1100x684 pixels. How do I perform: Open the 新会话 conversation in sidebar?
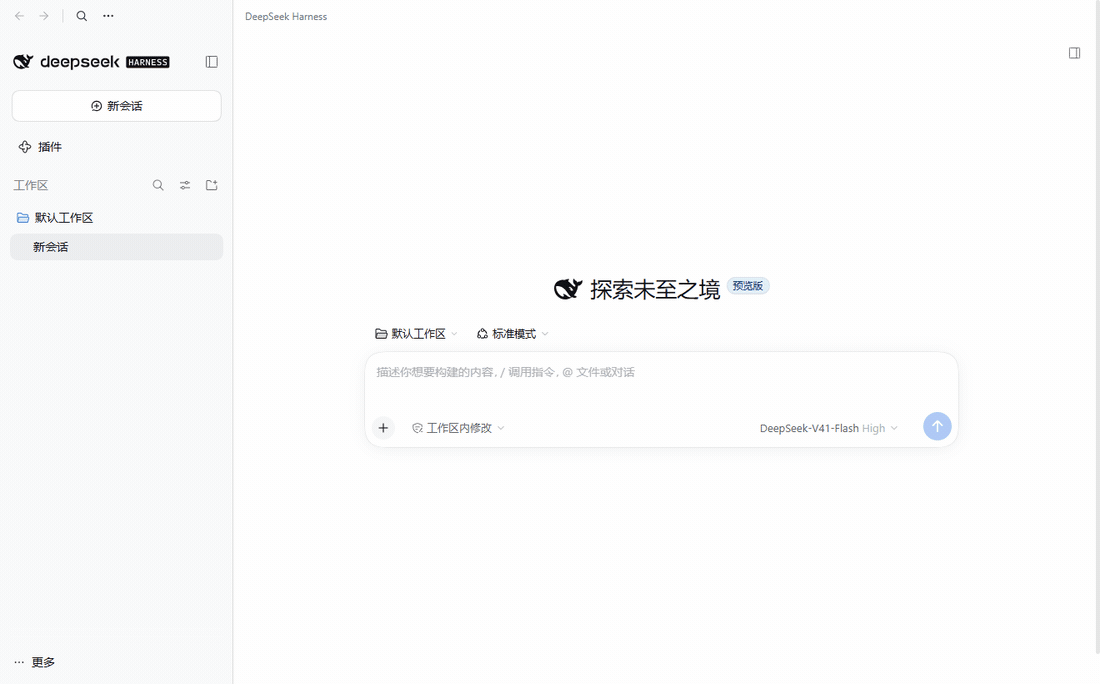[116, 247]
